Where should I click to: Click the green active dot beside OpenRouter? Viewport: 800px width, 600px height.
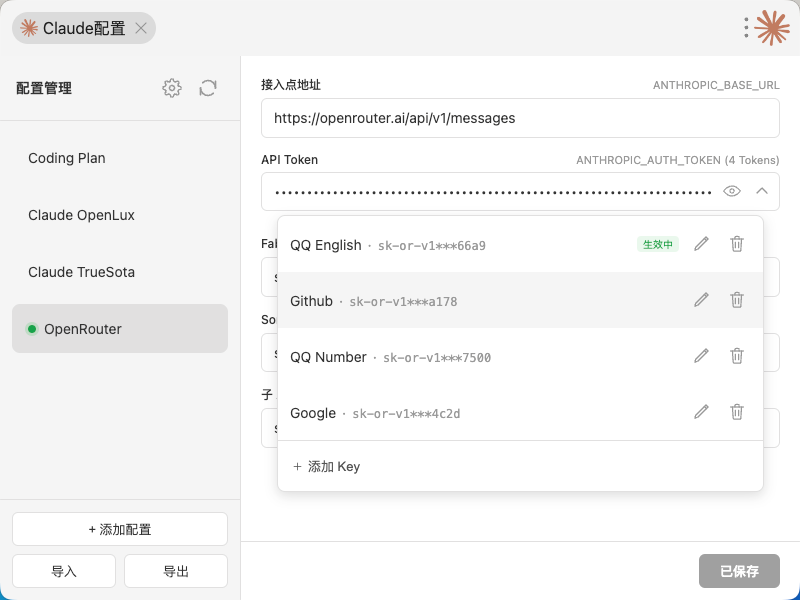click(x=32, y=329)
